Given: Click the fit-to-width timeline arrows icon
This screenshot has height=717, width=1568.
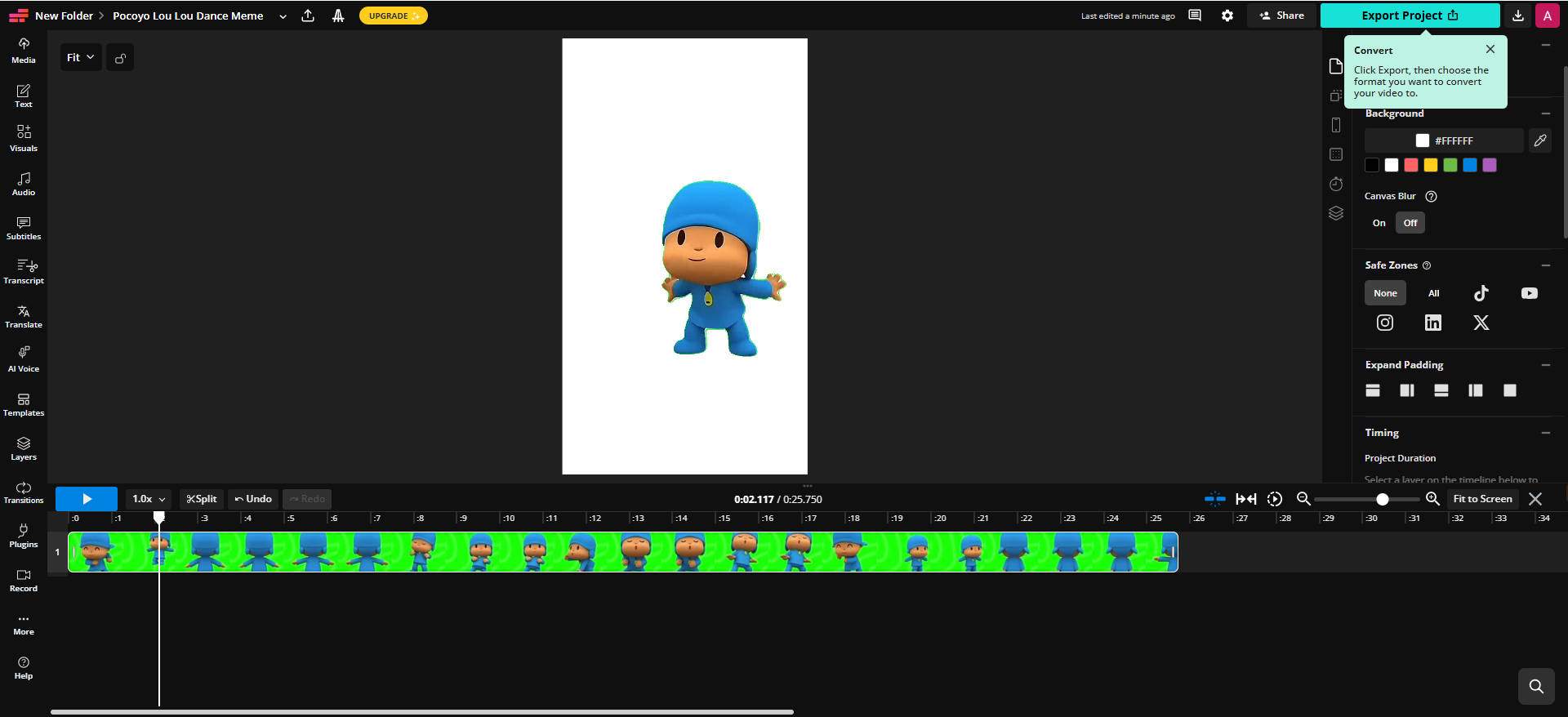Looking at the screenshot, I should pos(1245,499).
